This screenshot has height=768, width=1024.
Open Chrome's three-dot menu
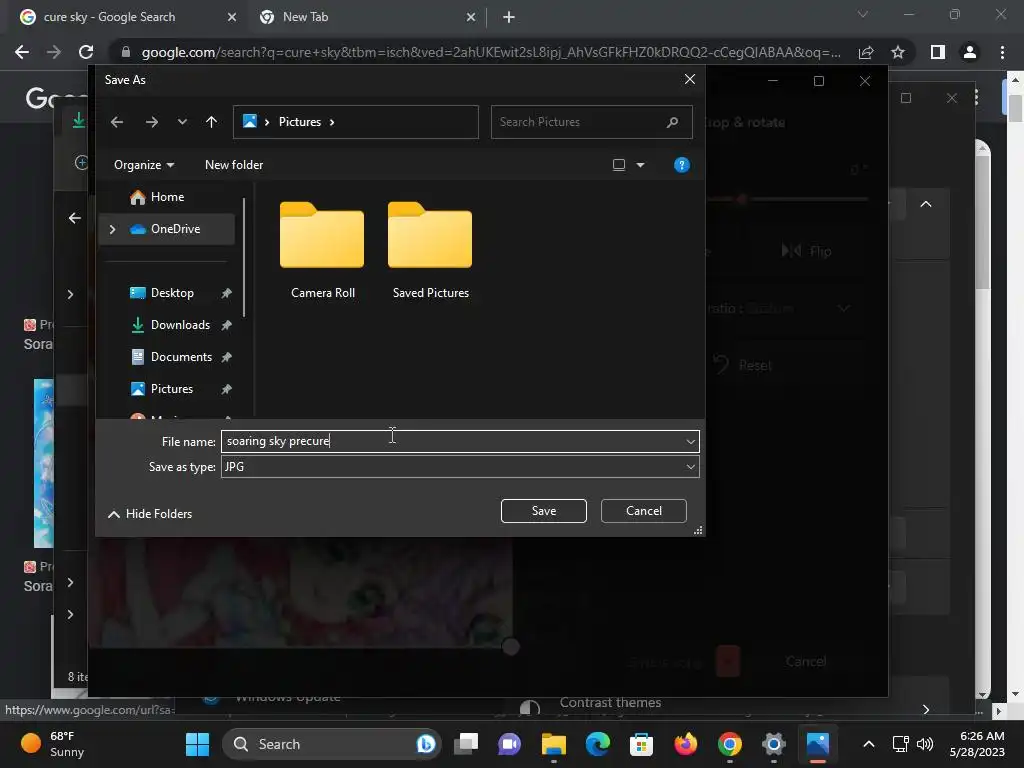(1002, 52)
